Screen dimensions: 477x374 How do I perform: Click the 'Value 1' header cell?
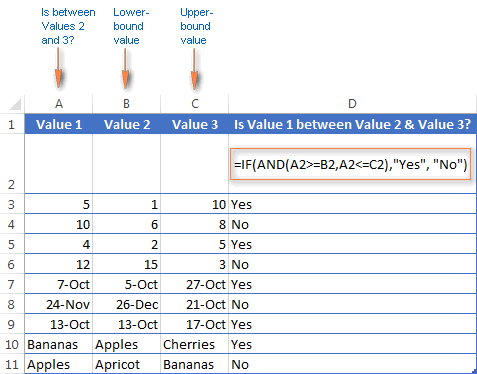pos(59,124)
